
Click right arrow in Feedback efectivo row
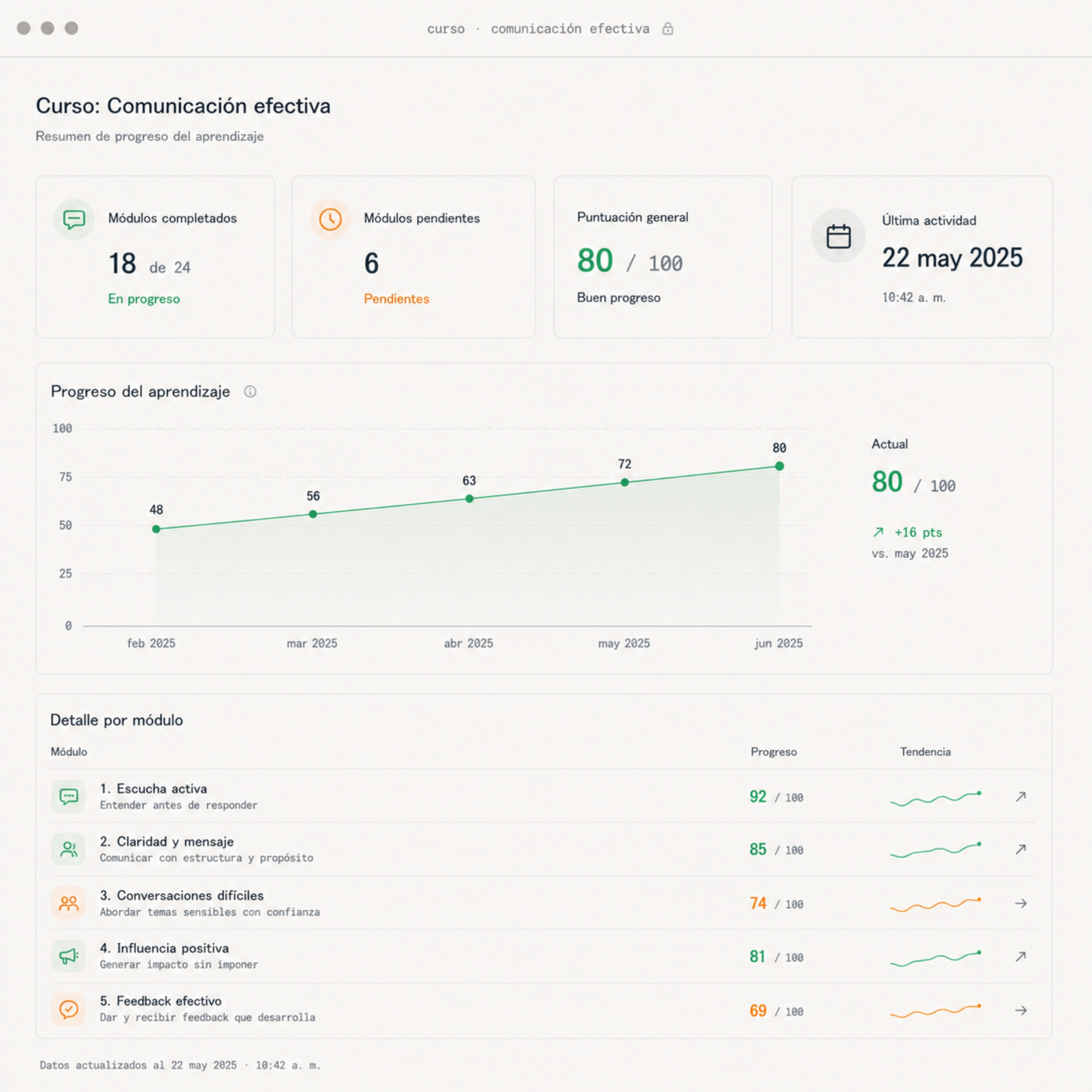pyautogui.click(x=1020, y=1010)
